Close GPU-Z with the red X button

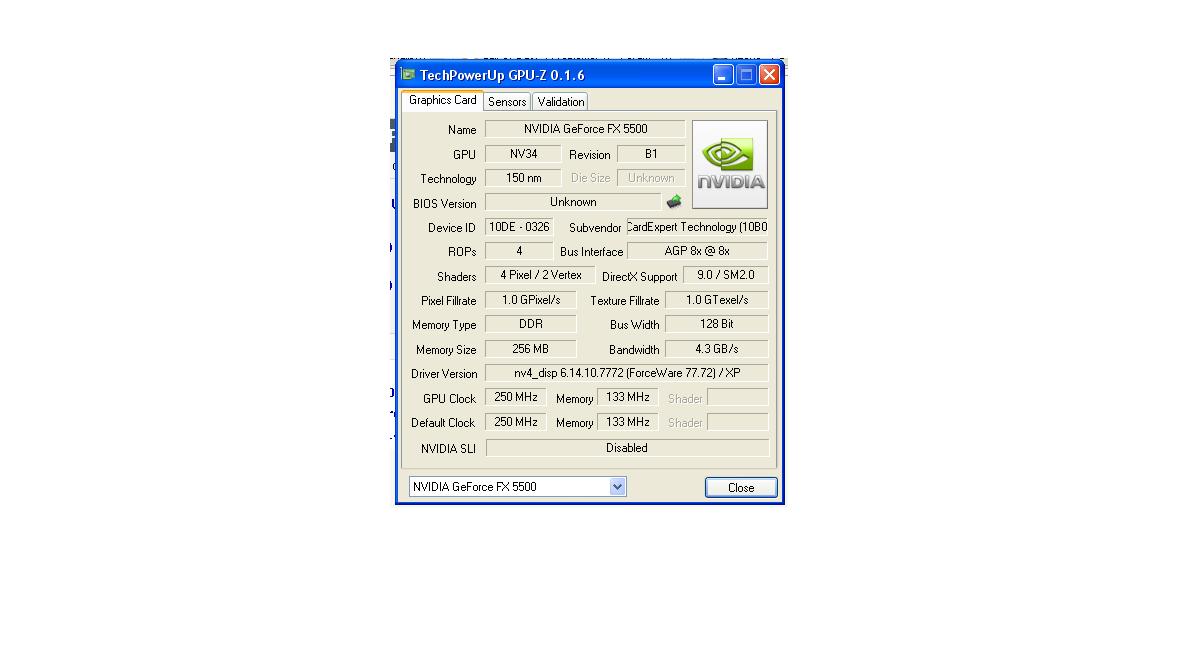769,75
